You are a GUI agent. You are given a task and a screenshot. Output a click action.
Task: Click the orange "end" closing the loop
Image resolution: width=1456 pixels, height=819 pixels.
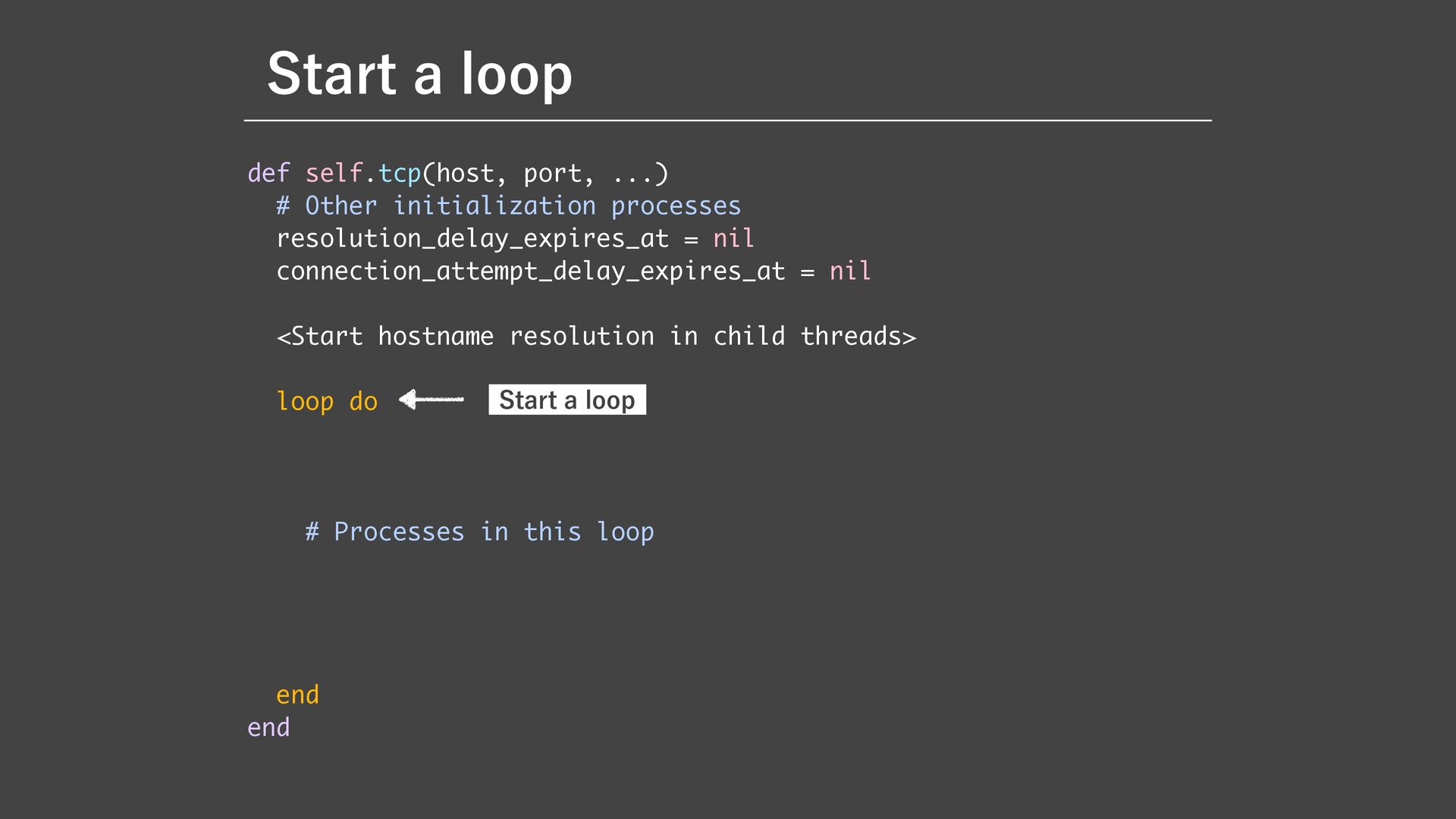pos(297,695)
